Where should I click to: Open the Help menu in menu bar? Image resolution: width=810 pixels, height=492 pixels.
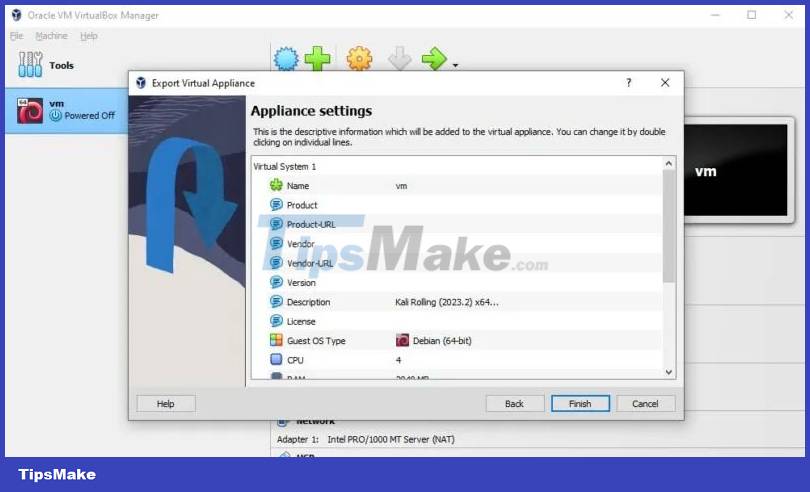point(88,36)
